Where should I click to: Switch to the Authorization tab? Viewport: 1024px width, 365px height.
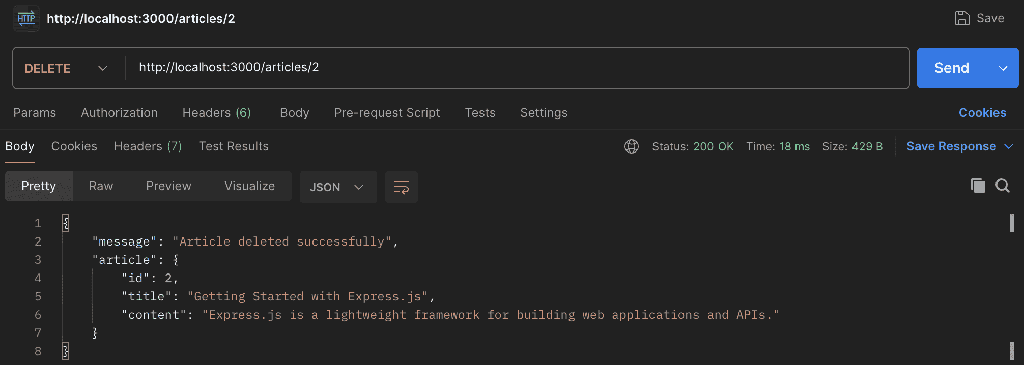(119, 112)
